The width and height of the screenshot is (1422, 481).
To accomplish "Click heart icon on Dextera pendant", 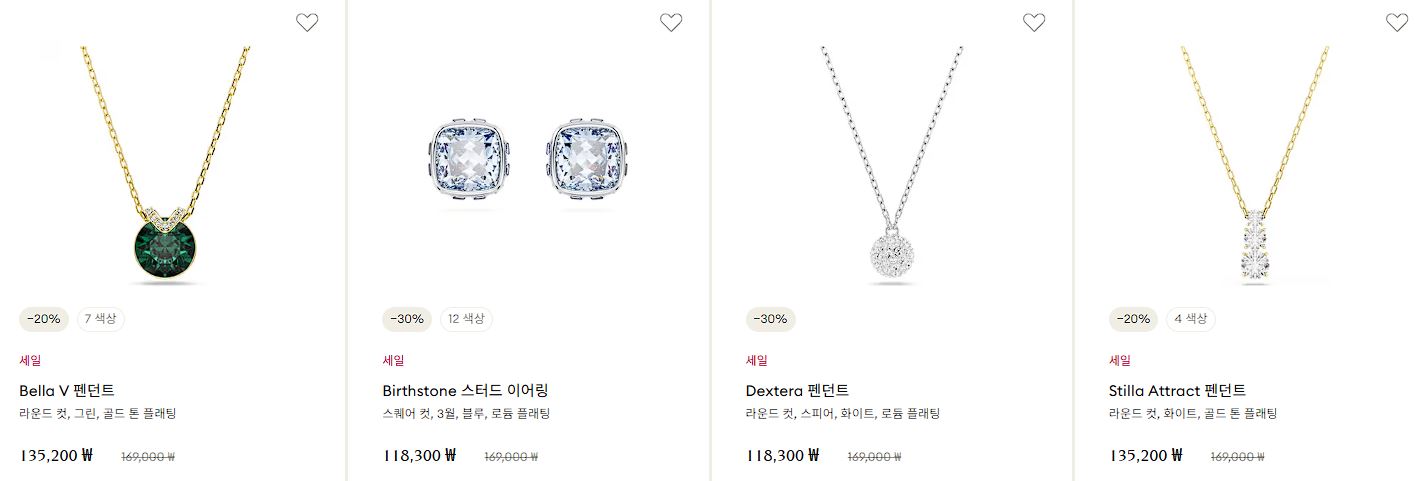I will 1034,22.
